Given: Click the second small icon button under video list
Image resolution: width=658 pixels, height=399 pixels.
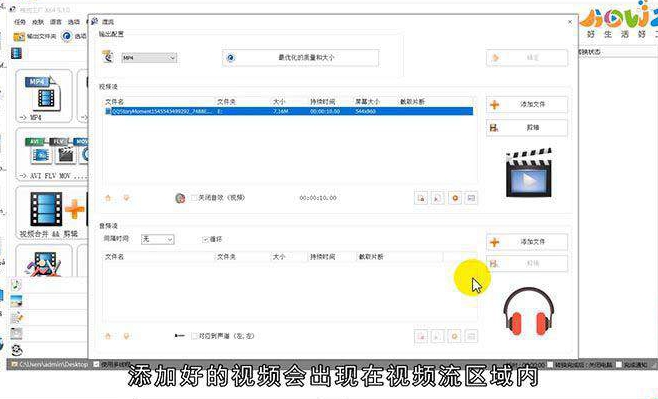Looking at the screenshot, I should (x=438, y=198).
